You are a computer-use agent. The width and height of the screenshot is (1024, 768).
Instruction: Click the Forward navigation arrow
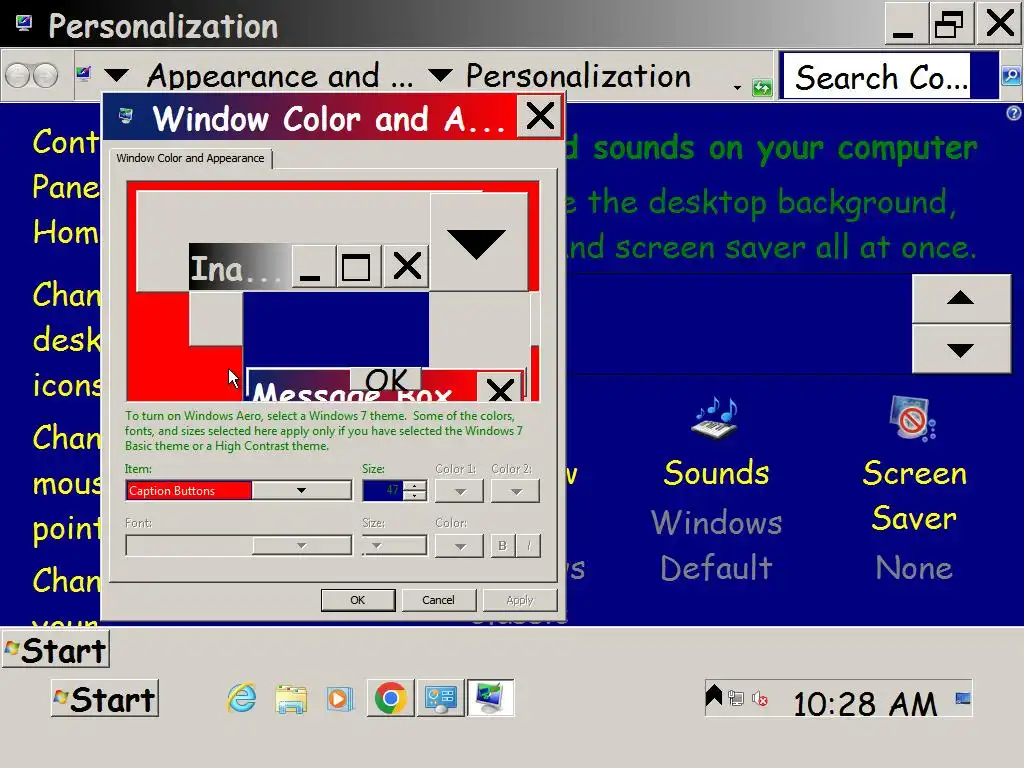click(45, 76)
